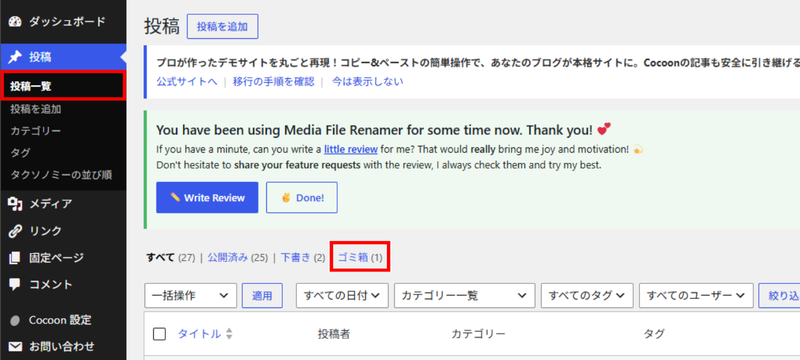Filter posts by 下書き (2)
The image size is (800, 360).
click(303, 258)
